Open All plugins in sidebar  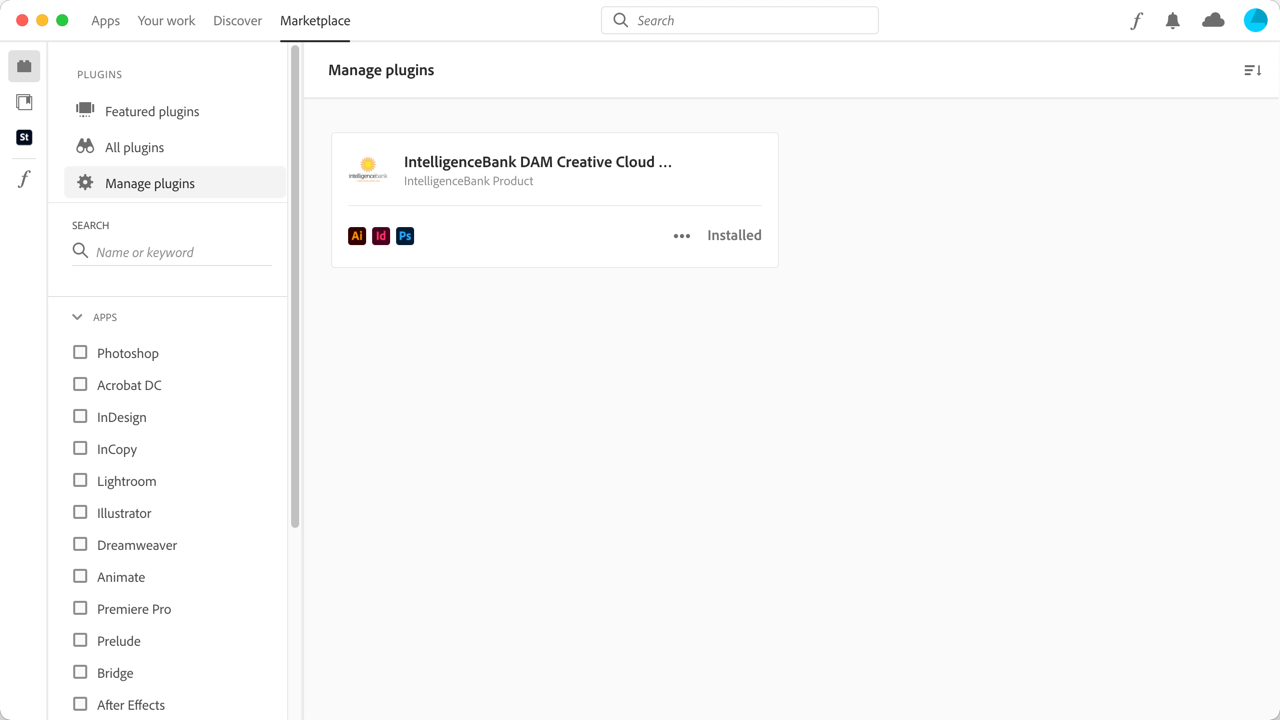tap(175, 147)
